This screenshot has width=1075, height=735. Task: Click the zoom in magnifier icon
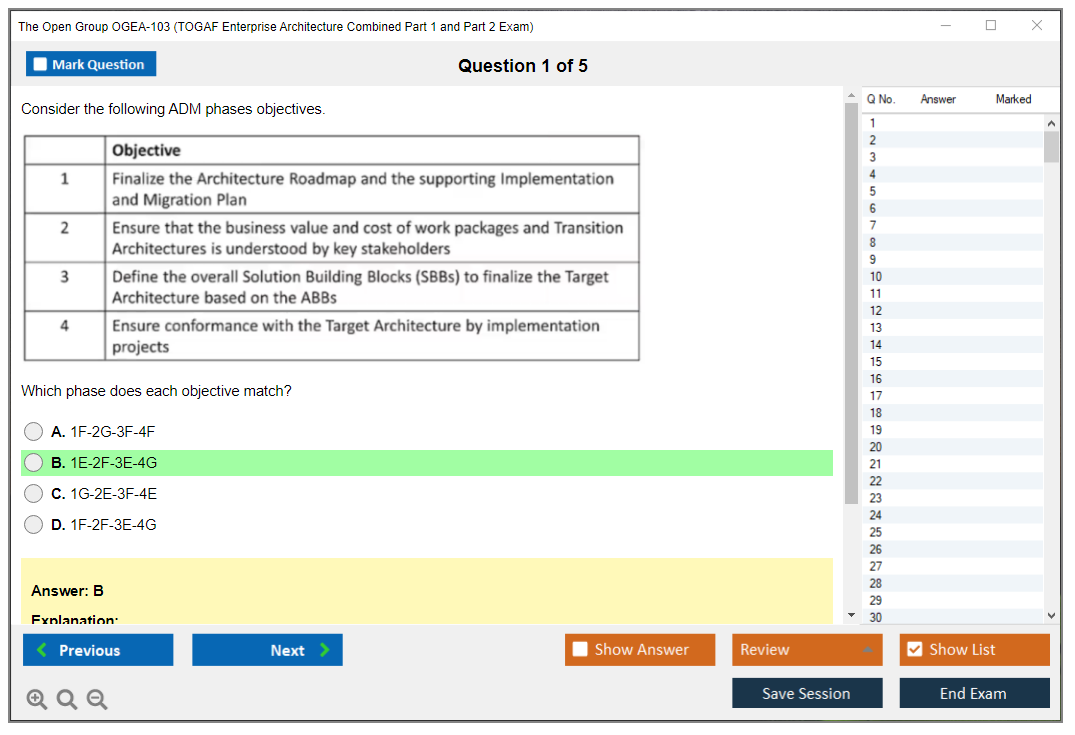point(36,700)
